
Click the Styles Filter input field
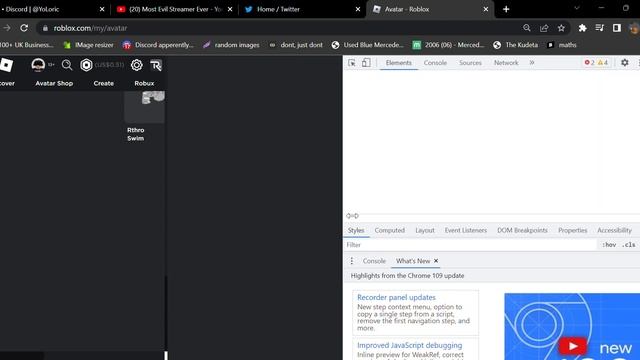click(x=469, y=245)
